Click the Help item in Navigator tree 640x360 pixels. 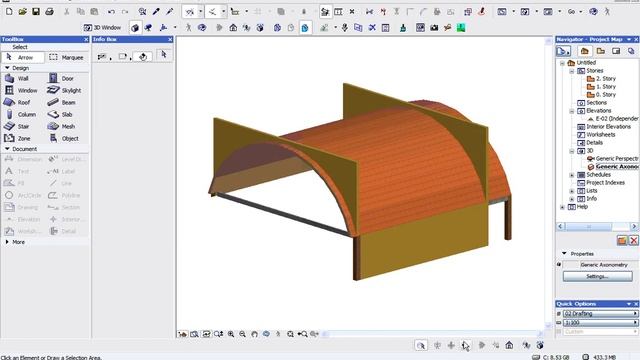pos(578,207)
